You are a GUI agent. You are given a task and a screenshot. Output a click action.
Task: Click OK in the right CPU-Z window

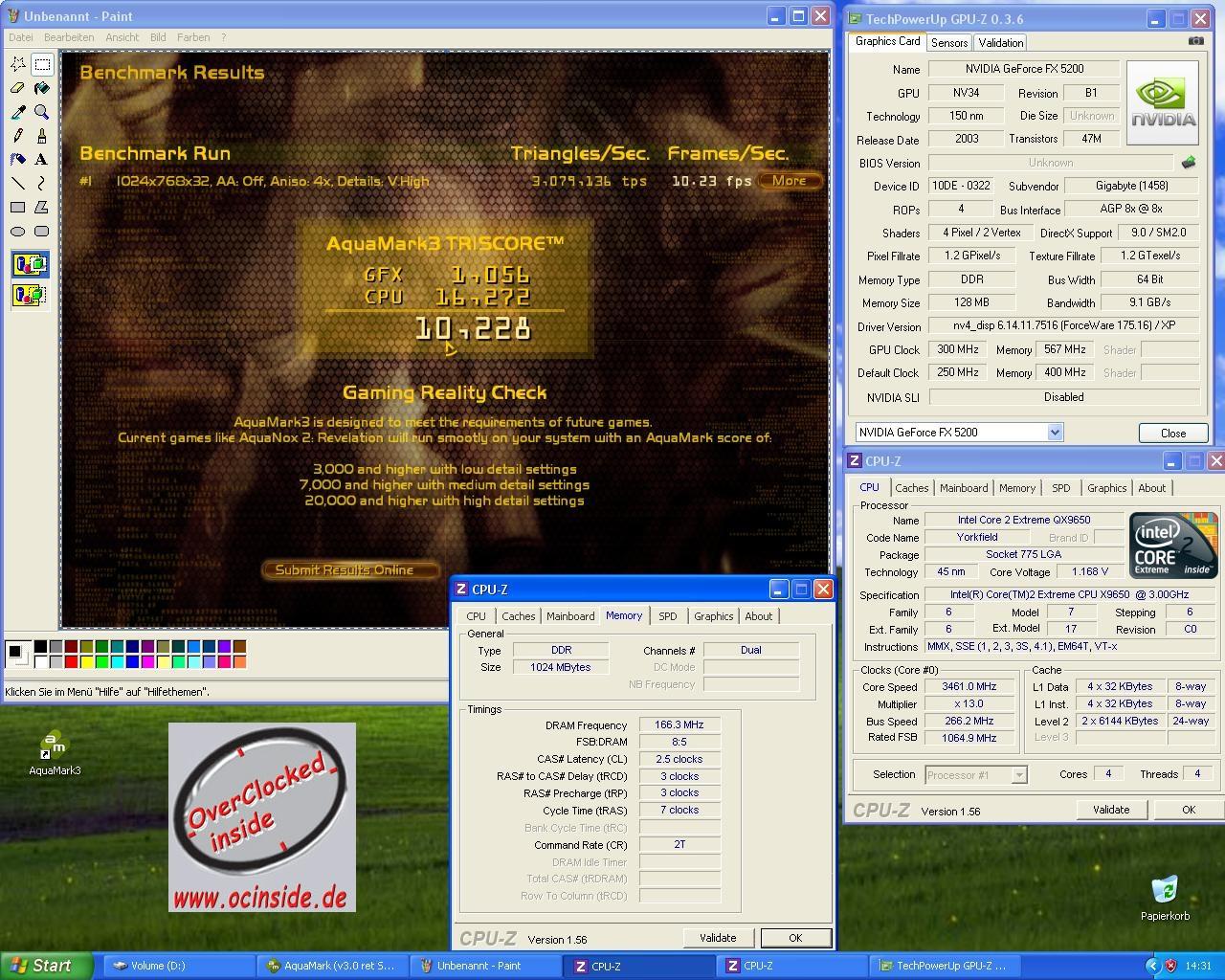(x=1189, y=810)
